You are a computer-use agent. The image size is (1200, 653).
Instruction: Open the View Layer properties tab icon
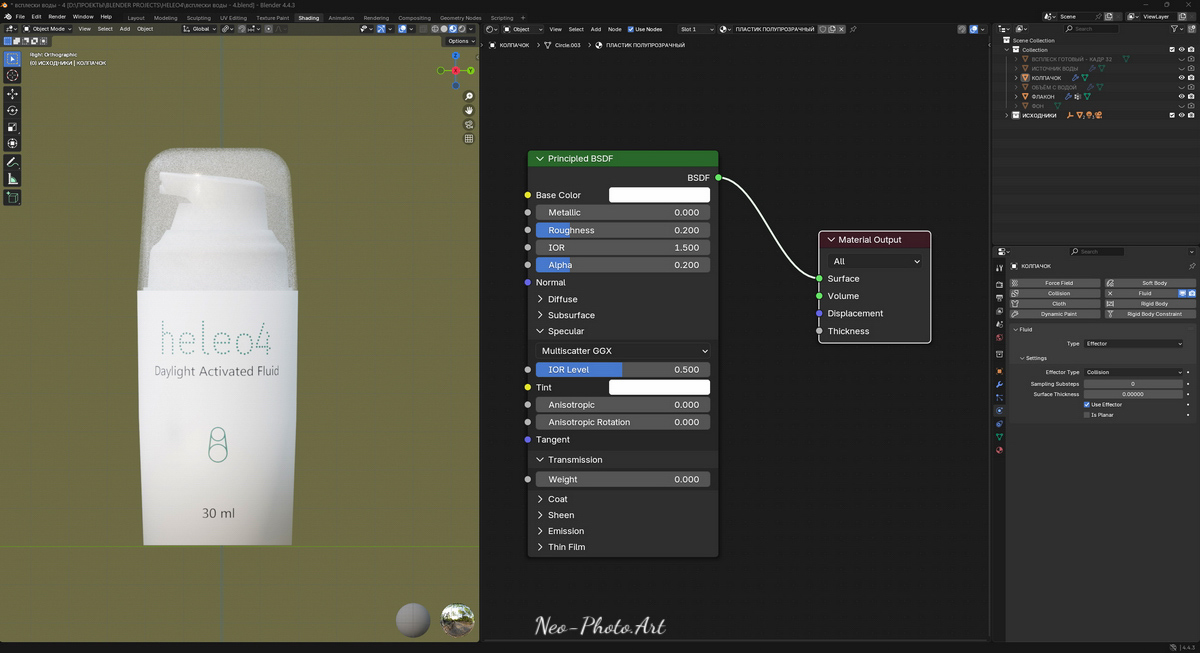point(999,311)
